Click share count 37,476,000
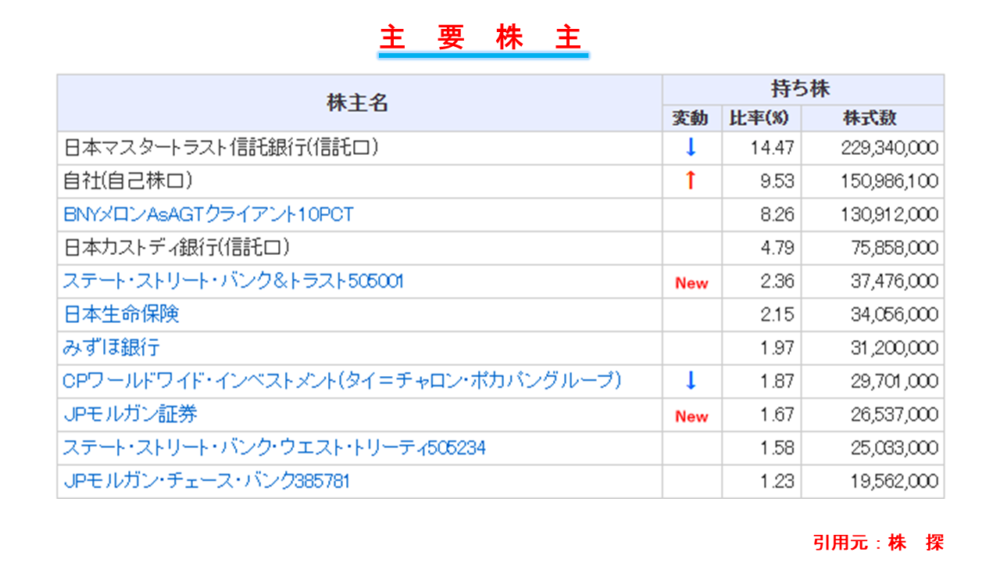This screenshot has height=563, width=1000. click(x=895, y=281)
